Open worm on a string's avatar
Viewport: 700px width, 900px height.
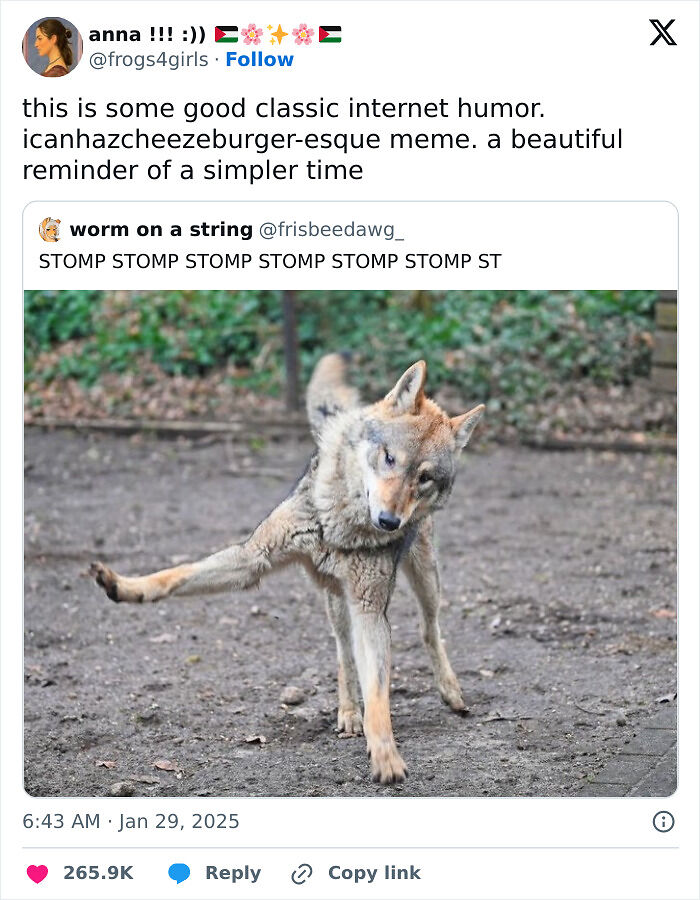50,230
